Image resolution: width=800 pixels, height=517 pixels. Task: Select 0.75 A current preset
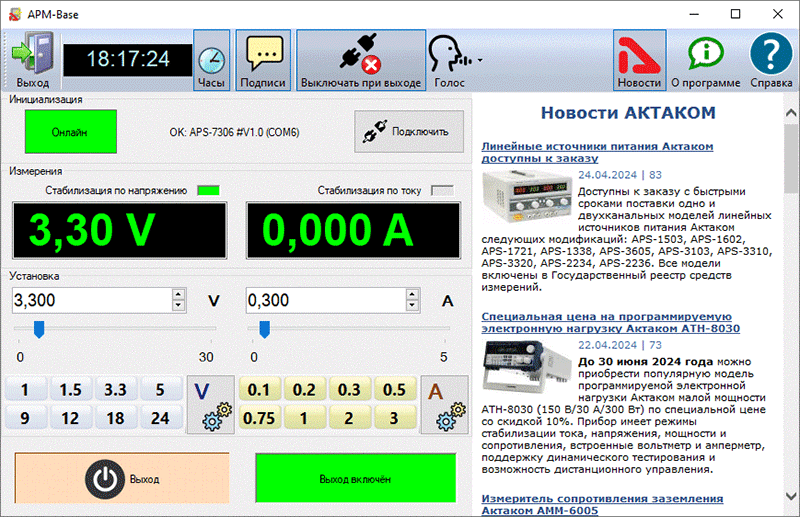[x=259, y=418]
